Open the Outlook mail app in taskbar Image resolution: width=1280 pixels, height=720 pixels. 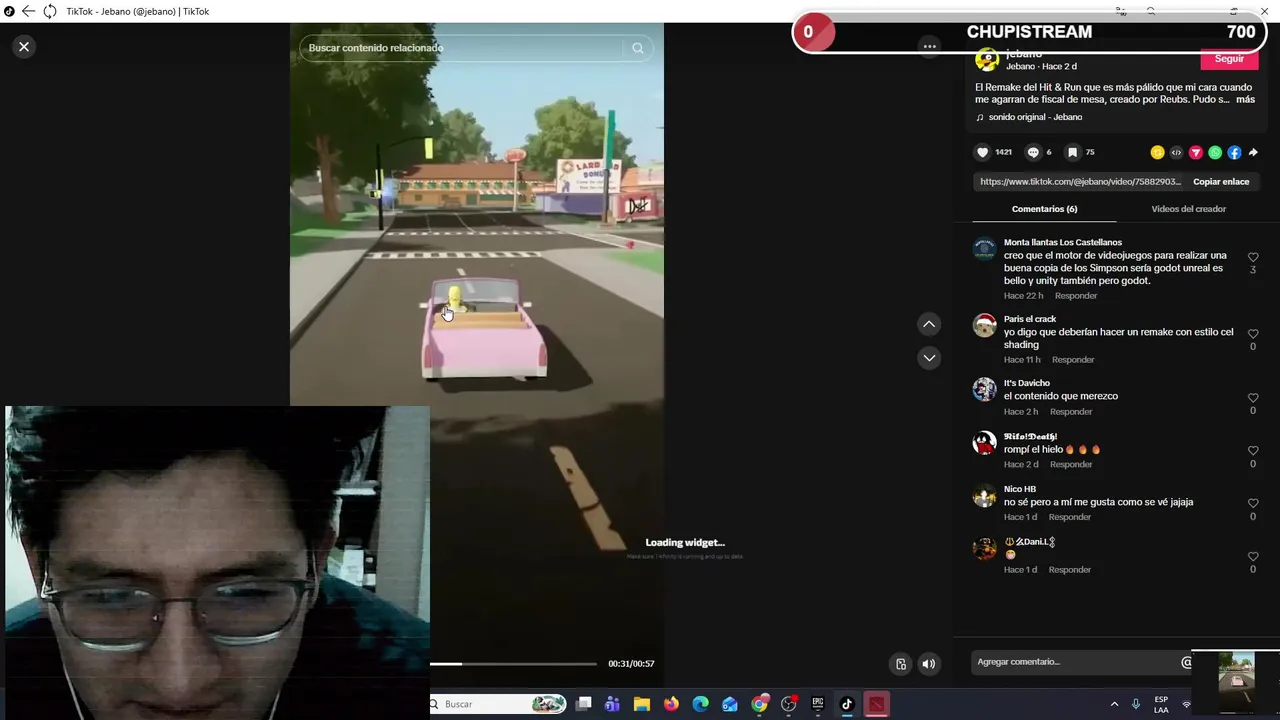730,704
